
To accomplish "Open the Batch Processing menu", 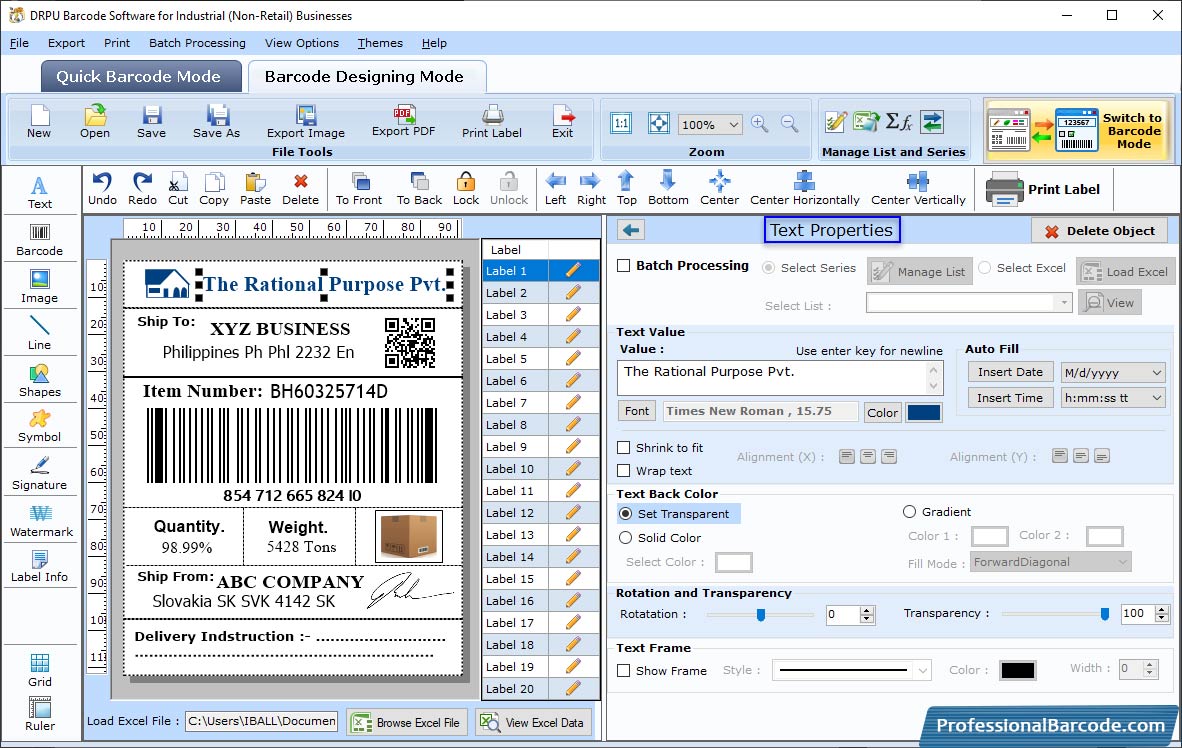I will (x=198, y=43).
